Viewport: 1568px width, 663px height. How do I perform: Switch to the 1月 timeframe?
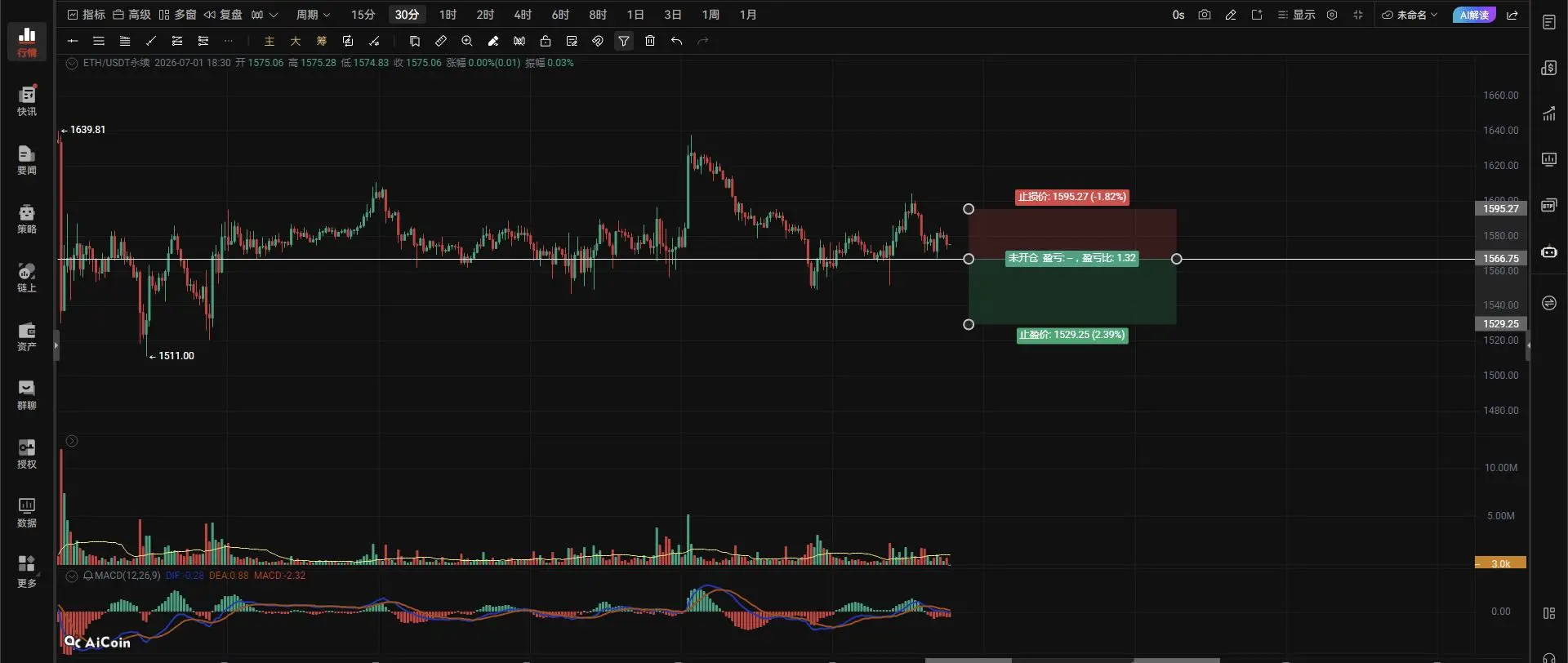pos(748,15)
